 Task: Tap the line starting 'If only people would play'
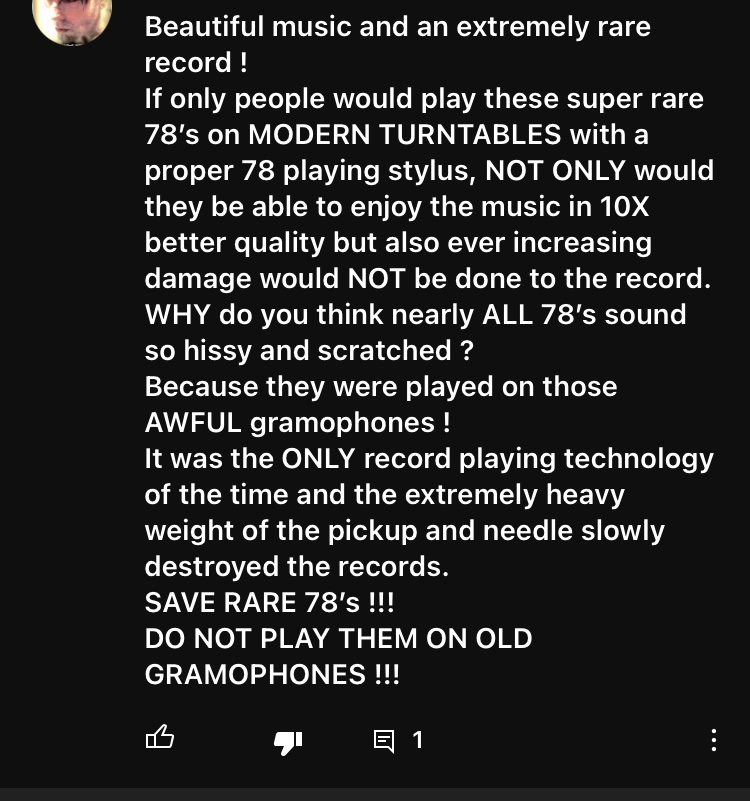pyautogui.click(x=424, y=99)
